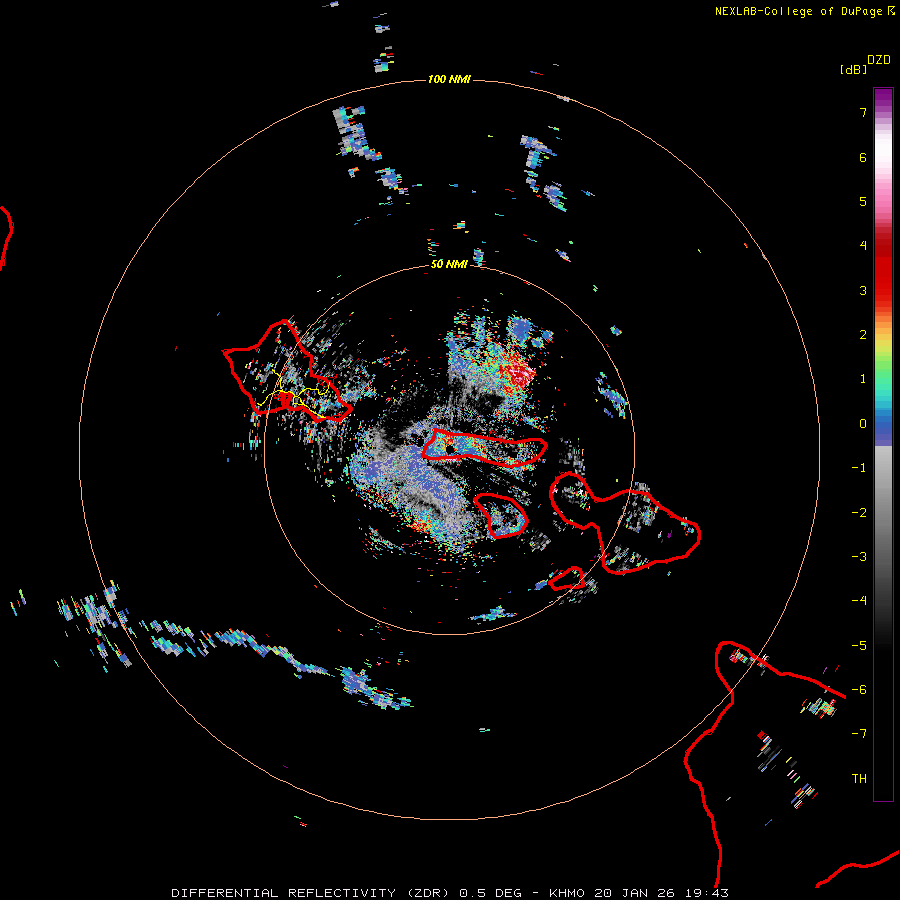Viewport: 900px width, 900px height.
Task: Select the 0 dB scale value
Action: point(863,424)
